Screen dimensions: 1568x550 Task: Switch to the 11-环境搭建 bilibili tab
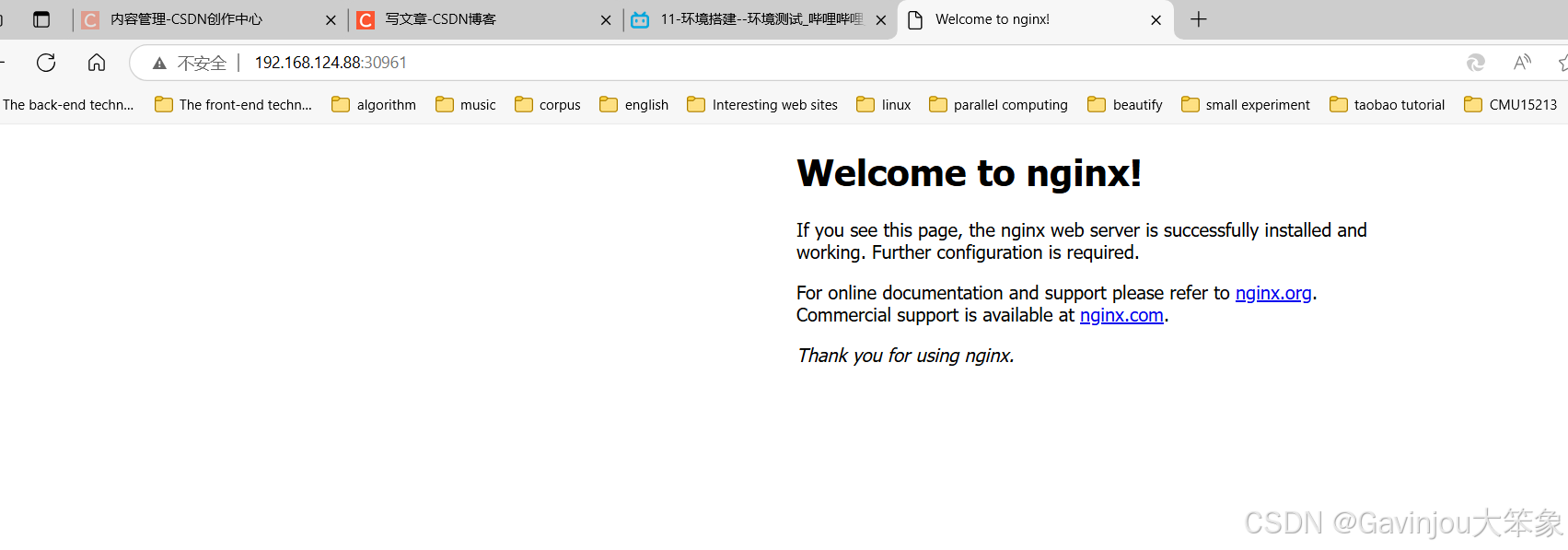(760, 19)
